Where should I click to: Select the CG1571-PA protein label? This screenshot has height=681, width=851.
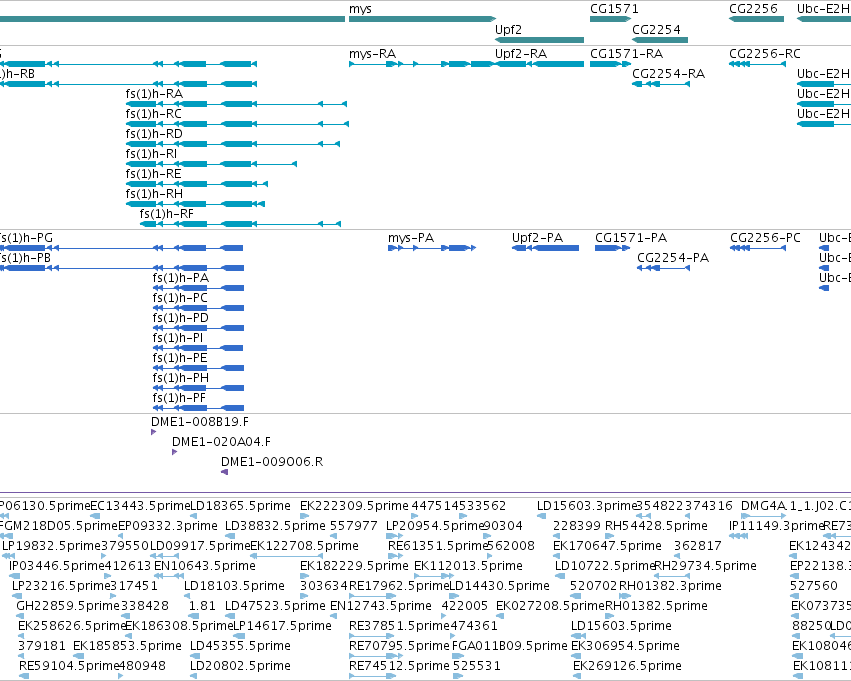(x=631, y=238)
